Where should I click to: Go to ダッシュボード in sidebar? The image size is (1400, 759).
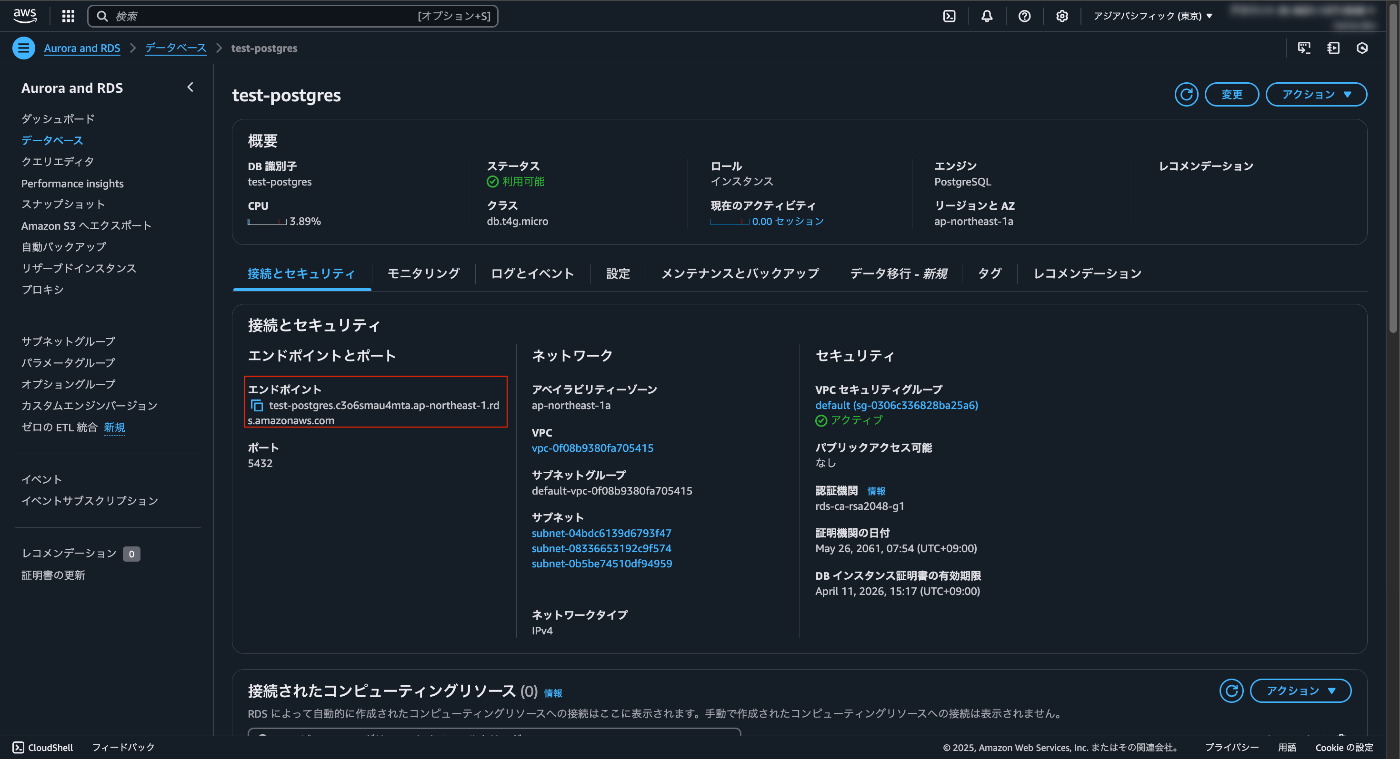coord(58,119)
